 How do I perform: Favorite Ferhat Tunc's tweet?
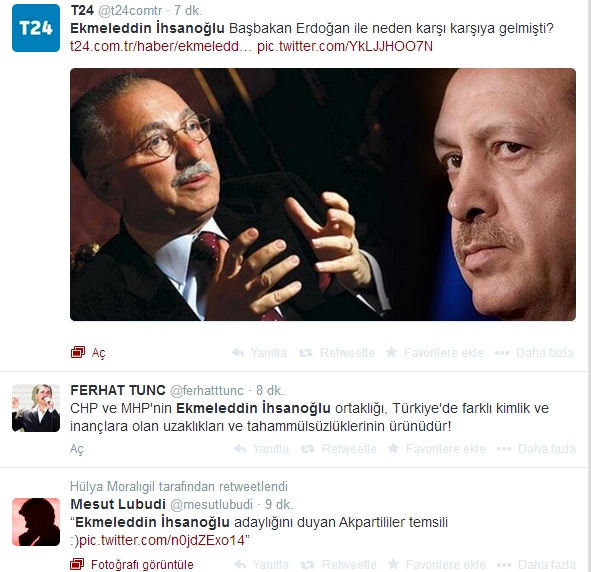point(436,449)
